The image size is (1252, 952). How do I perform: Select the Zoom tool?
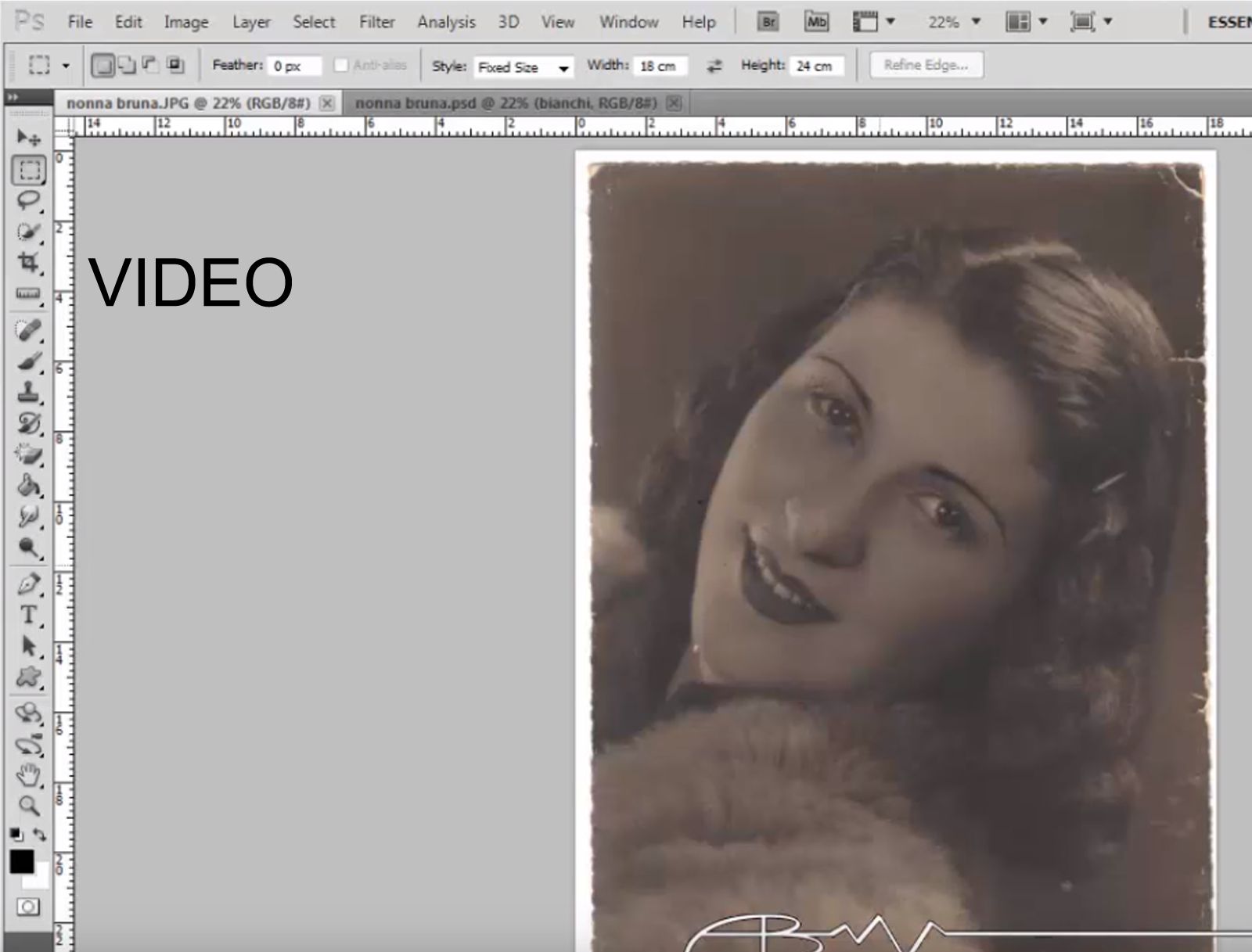click(29, 806)
